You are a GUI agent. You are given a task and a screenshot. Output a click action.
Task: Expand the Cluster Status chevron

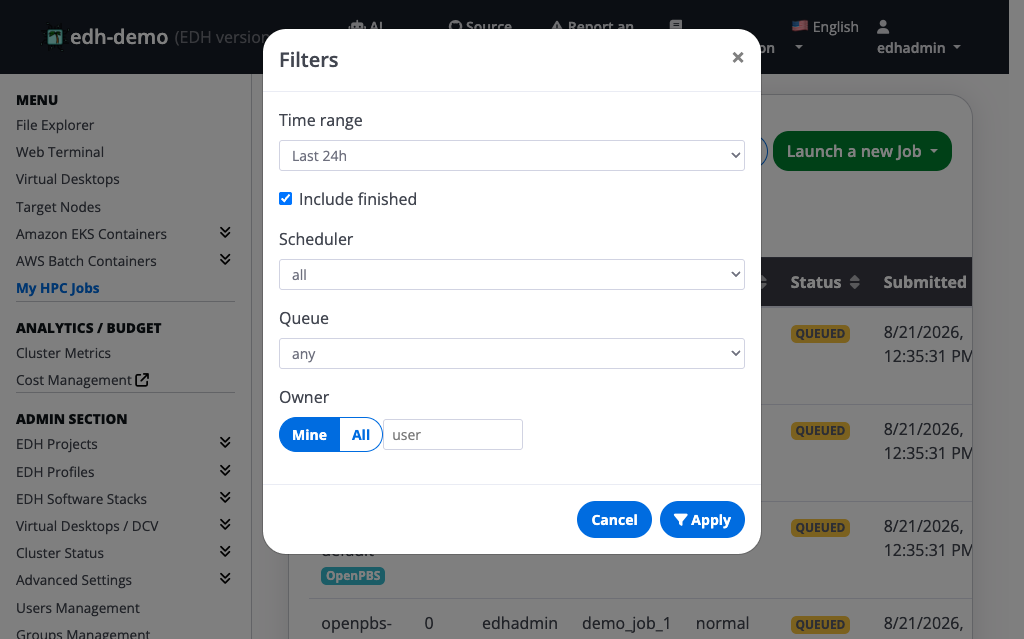(x=225, y=551)
